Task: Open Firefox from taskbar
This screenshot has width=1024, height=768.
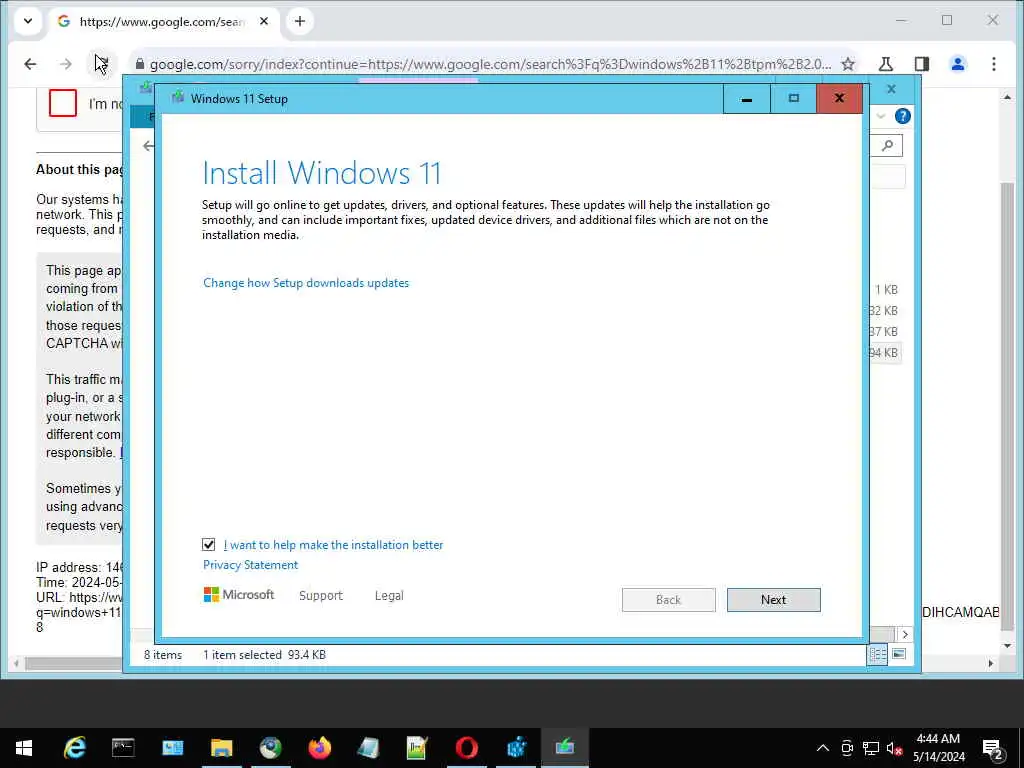Action: (319, 748)
